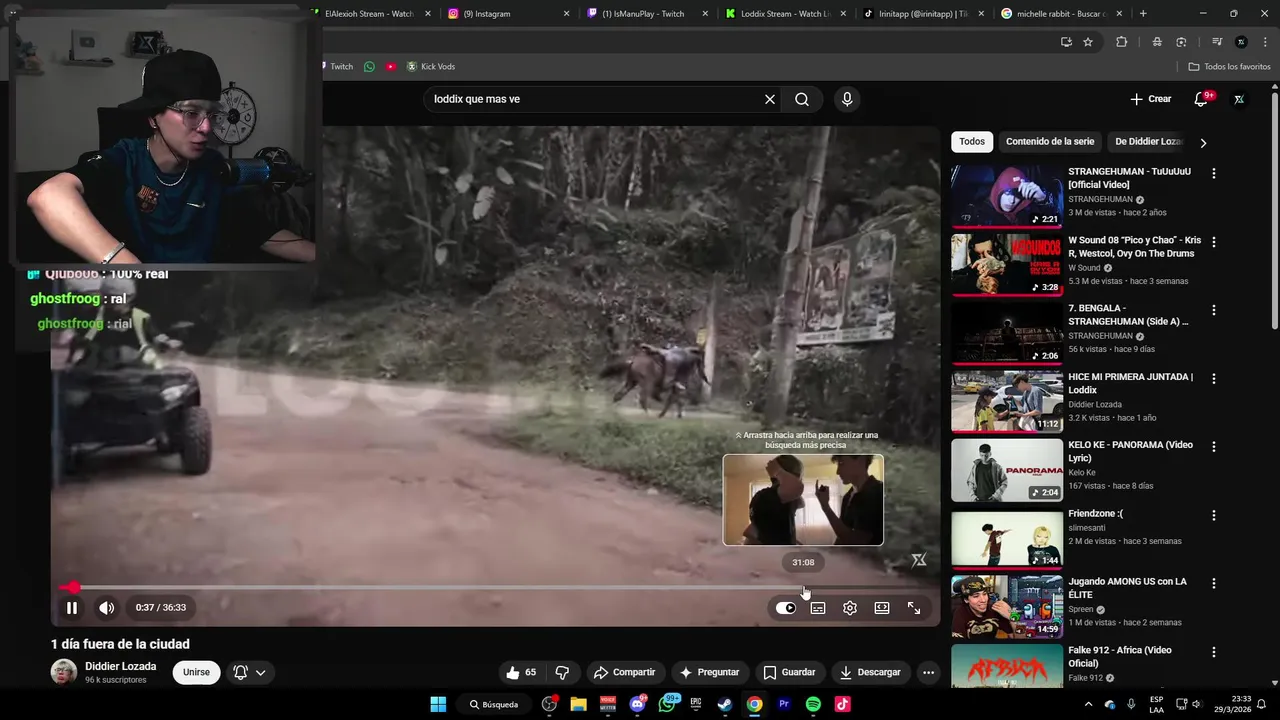Open Chrome extensions puzzle icon
This screenshot has width=1280, height=720.
1121,41
